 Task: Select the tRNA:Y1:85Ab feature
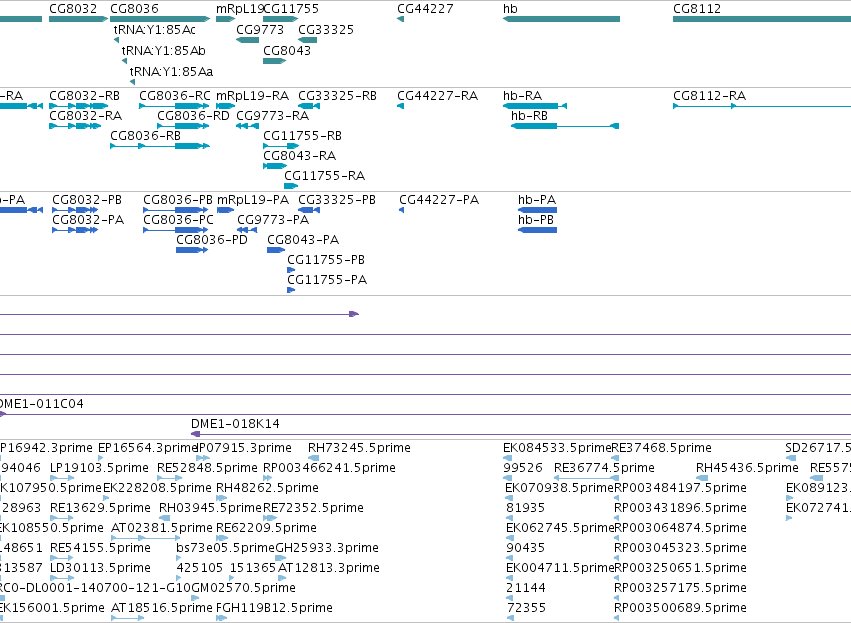pos(124,61)
